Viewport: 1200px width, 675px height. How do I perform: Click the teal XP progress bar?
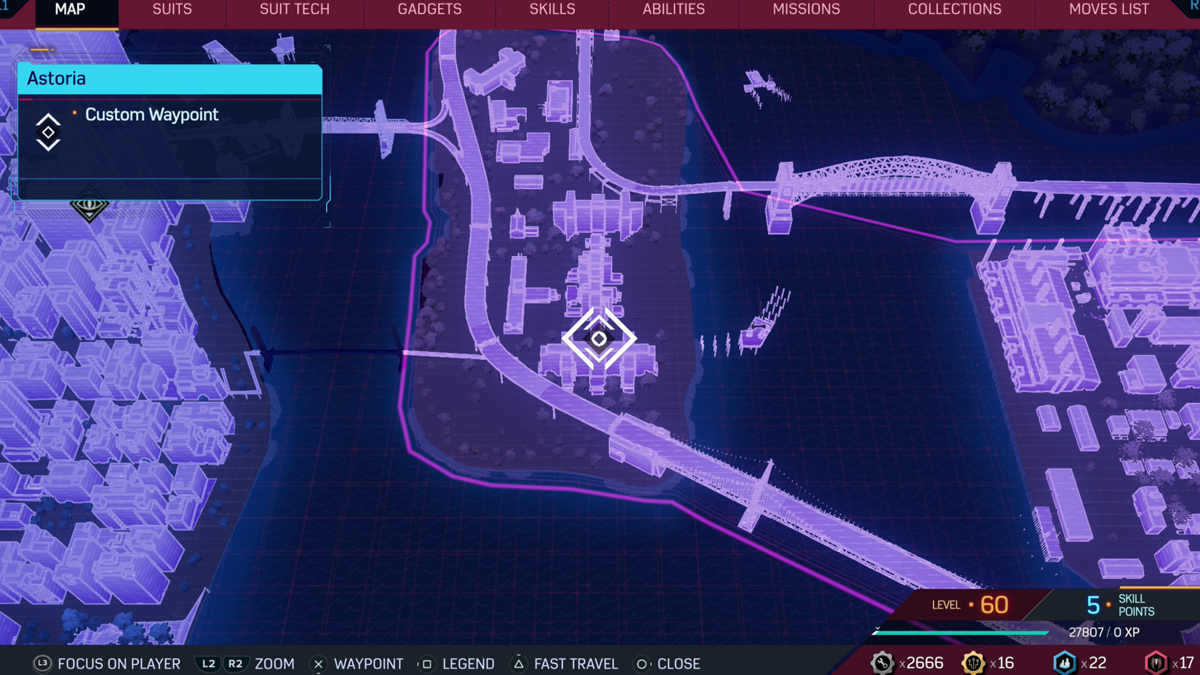[x=960, y=632]
